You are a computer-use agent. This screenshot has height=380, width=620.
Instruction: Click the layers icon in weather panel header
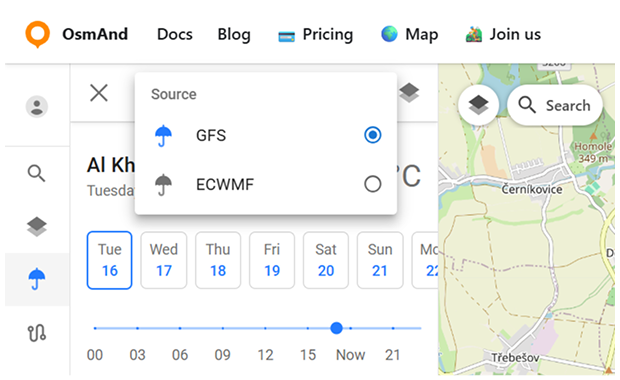click(409, 93)
